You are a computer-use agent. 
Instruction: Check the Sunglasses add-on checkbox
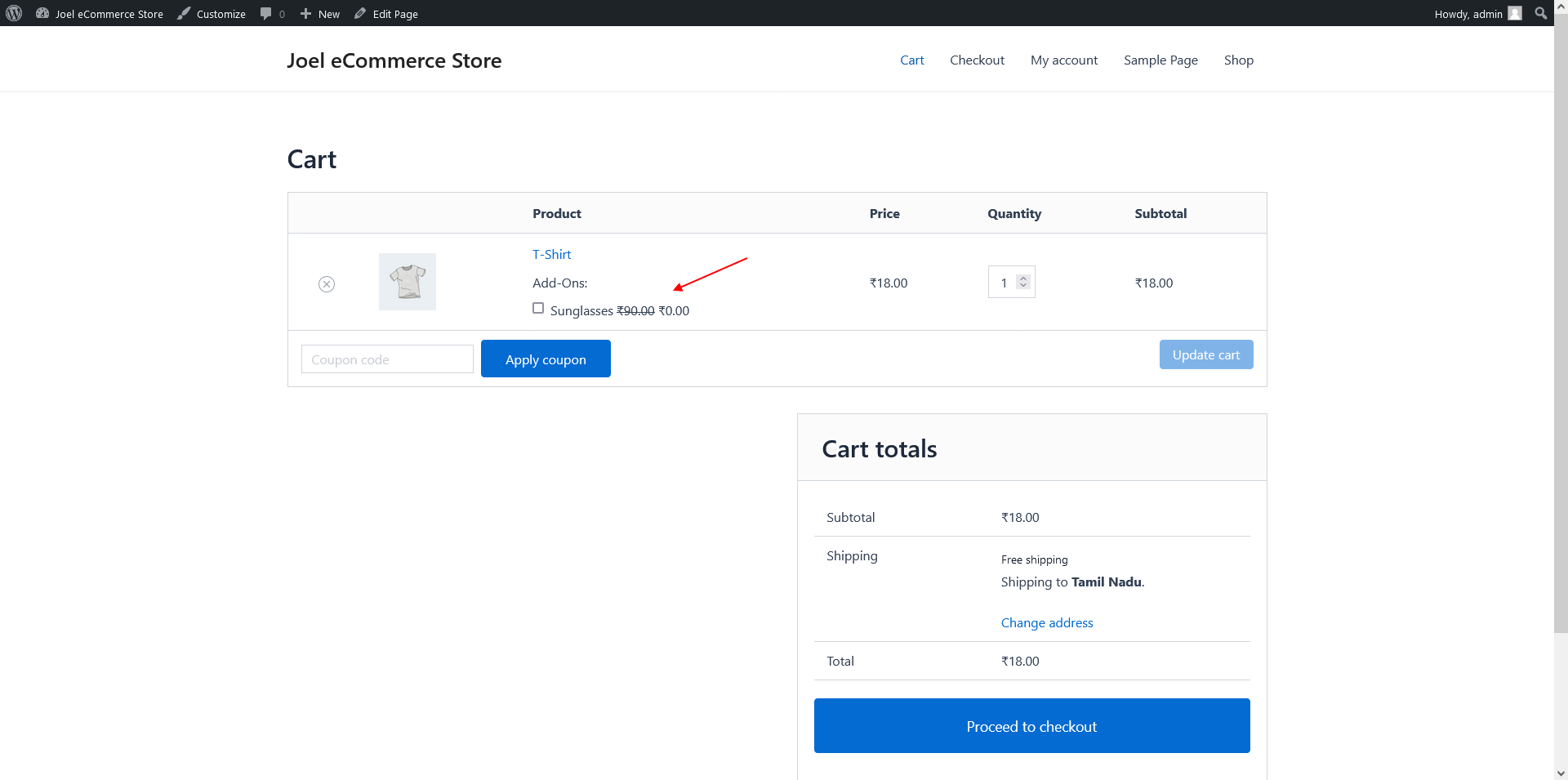point(538,308)
